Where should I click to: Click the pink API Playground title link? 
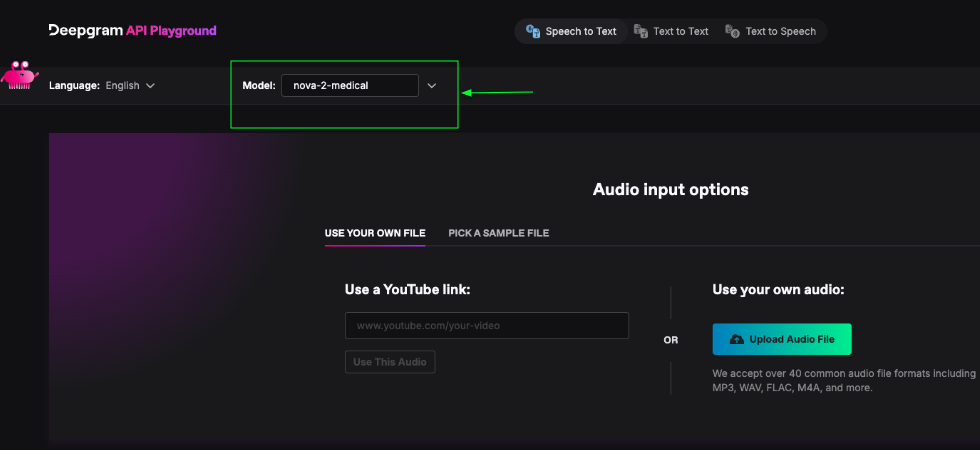point(171,31)
